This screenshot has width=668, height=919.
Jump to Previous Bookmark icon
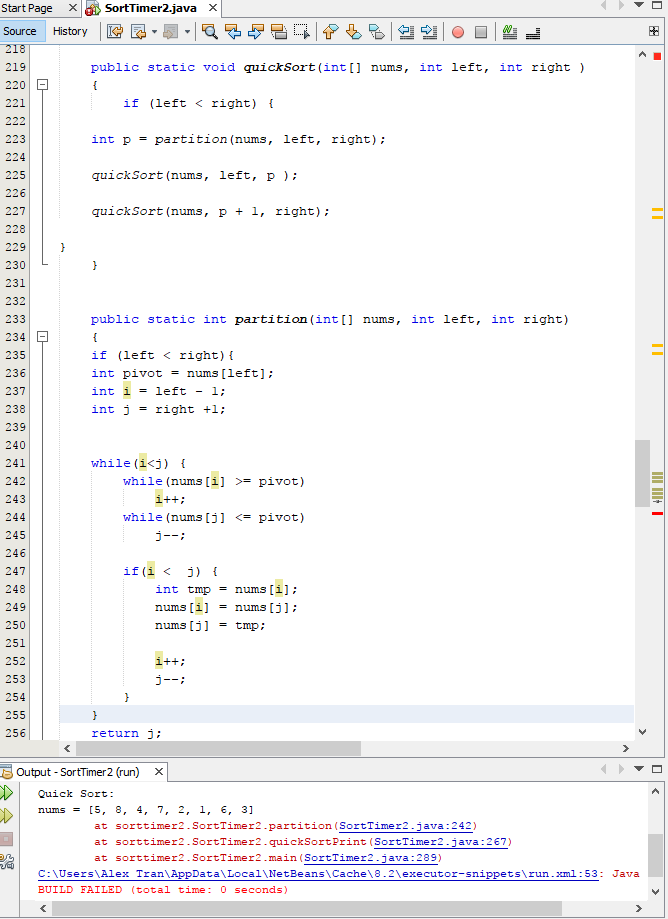click(x=330, y=32)
